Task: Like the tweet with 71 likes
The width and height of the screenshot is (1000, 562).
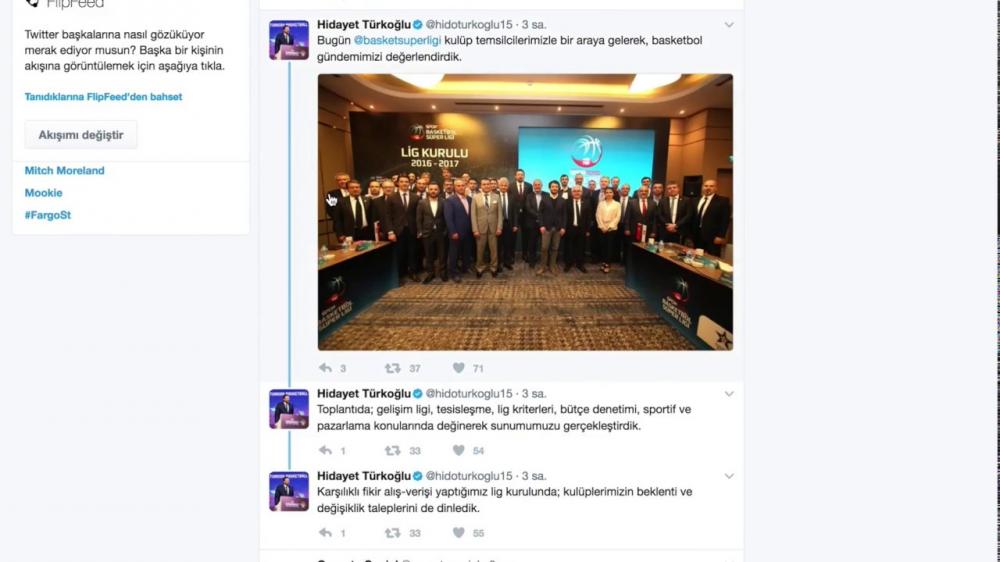Action: 459,368
